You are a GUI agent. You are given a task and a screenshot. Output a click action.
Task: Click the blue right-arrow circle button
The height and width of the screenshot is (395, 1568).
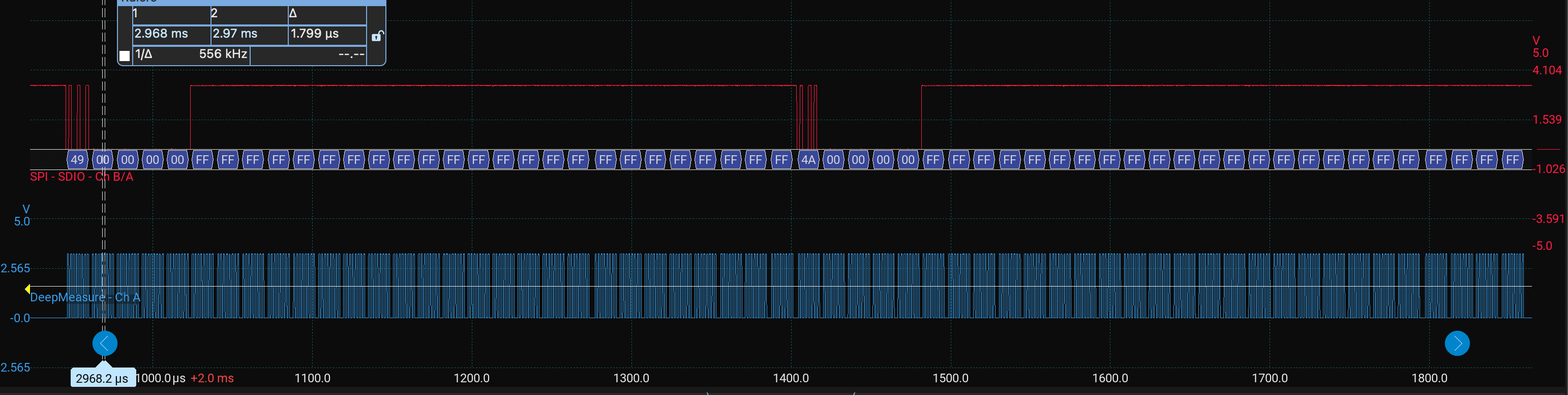click(1457, 344)
